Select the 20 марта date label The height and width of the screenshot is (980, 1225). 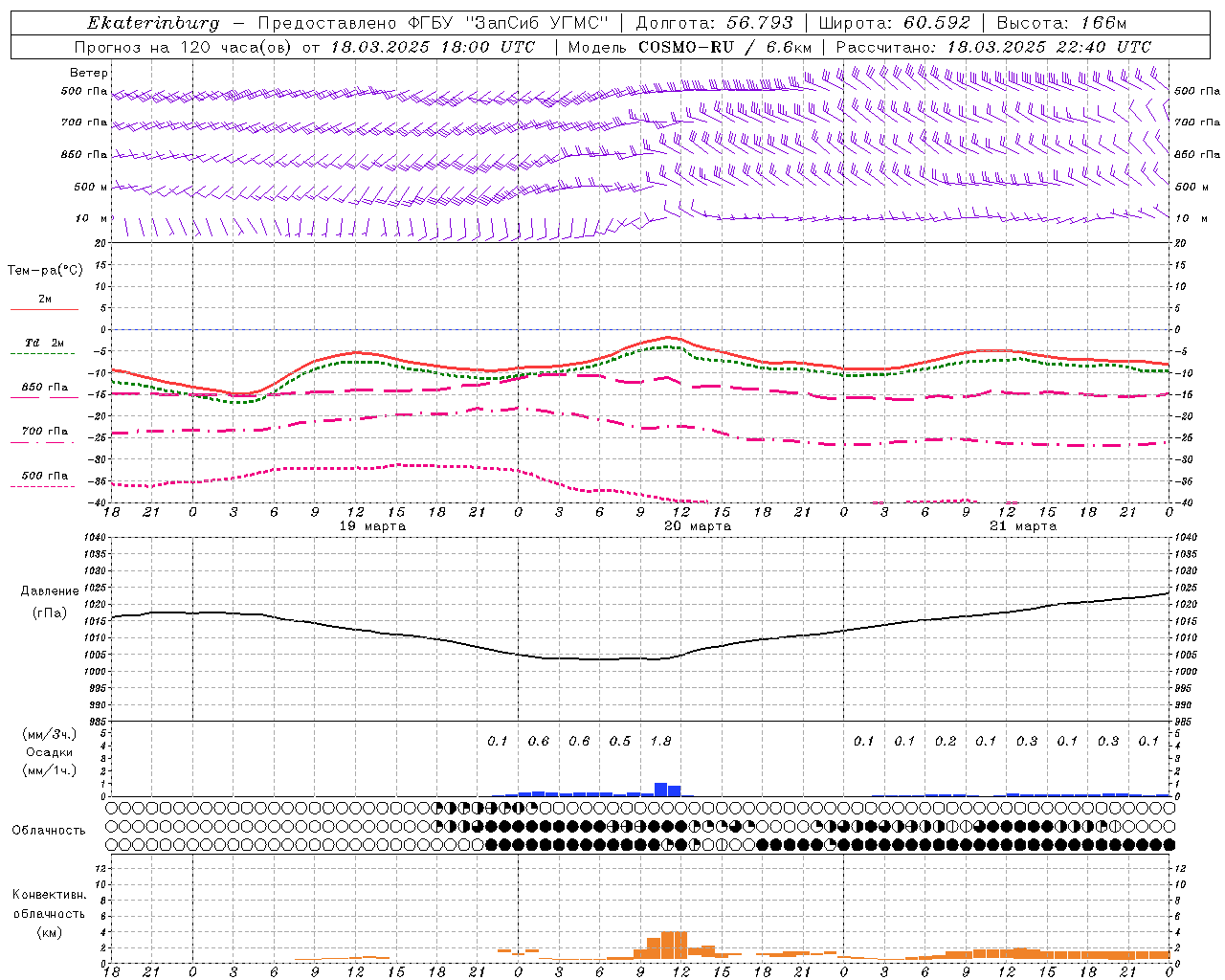699,526
